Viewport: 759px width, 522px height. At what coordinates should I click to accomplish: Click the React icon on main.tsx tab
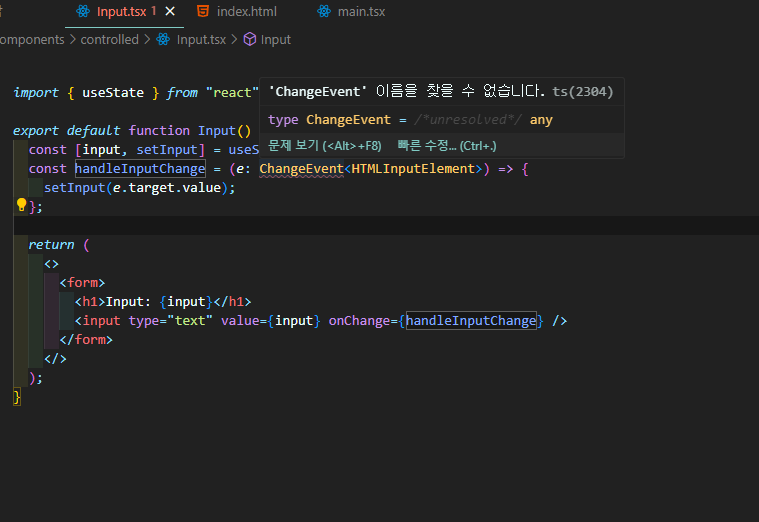(x=324, y=12)
